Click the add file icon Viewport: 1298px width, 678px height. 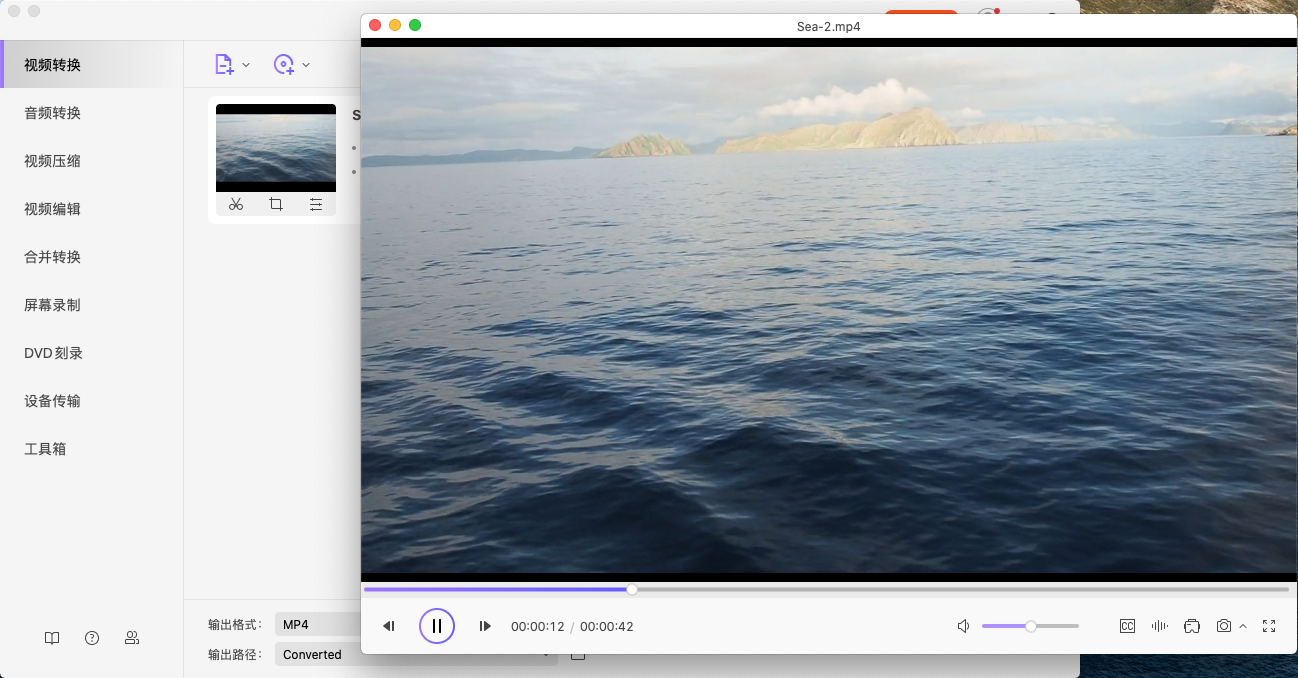(224, 65)
